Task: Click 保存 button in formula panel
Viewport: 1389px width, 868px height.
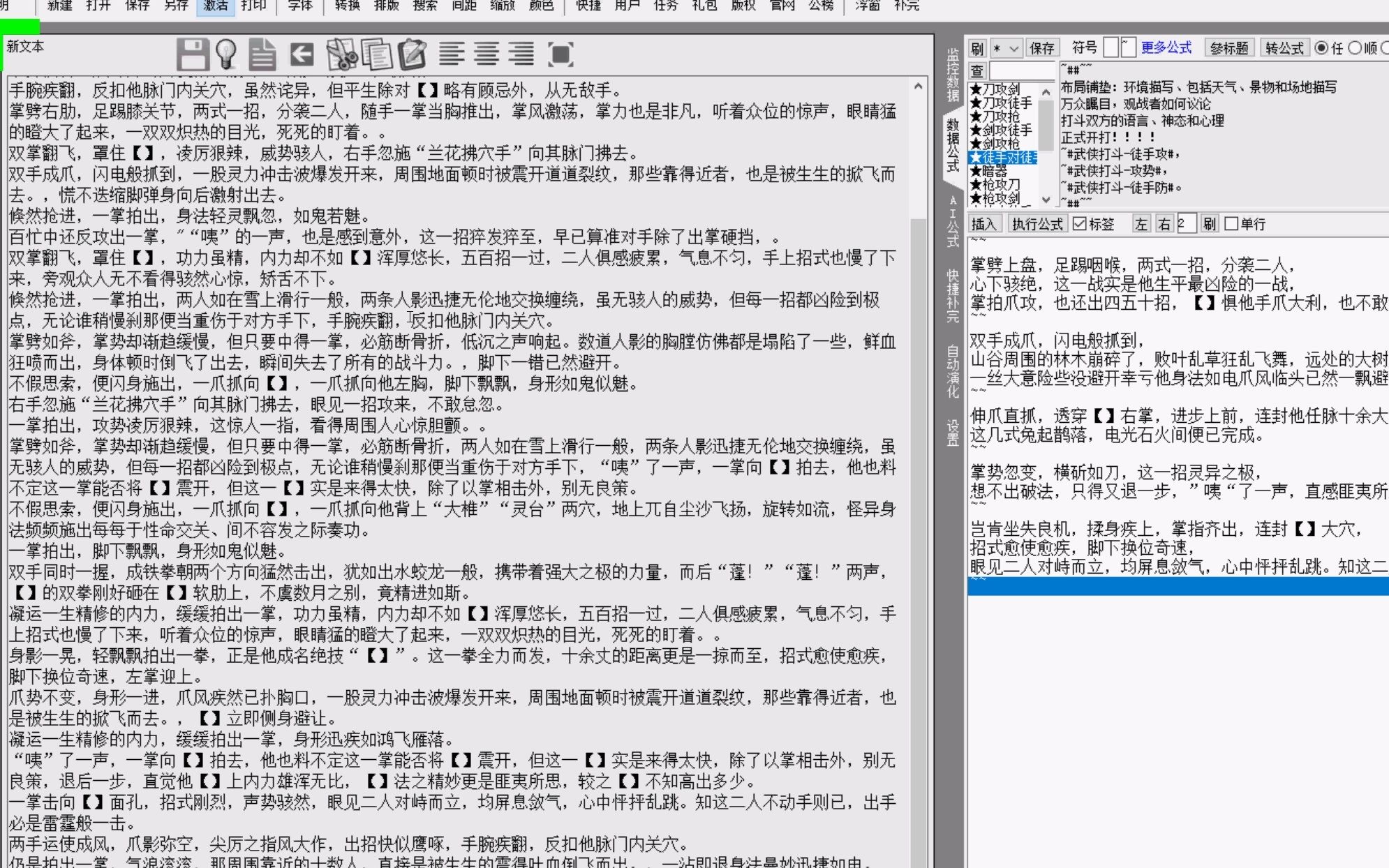Action: [1041, 48]
